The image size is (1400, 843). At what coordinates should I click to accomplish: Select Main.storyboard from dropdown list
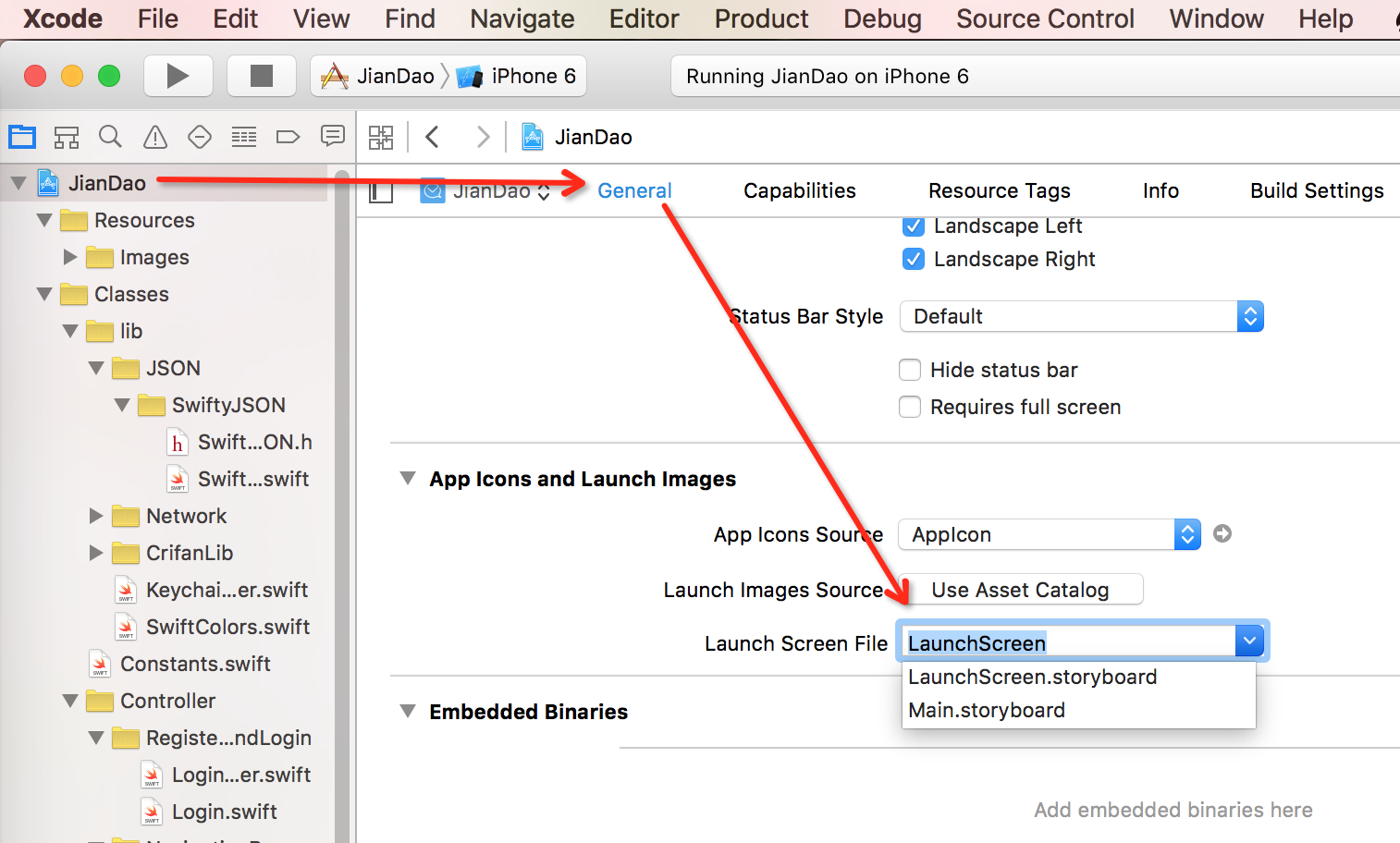pyautogui.click(x=987, y=710)
